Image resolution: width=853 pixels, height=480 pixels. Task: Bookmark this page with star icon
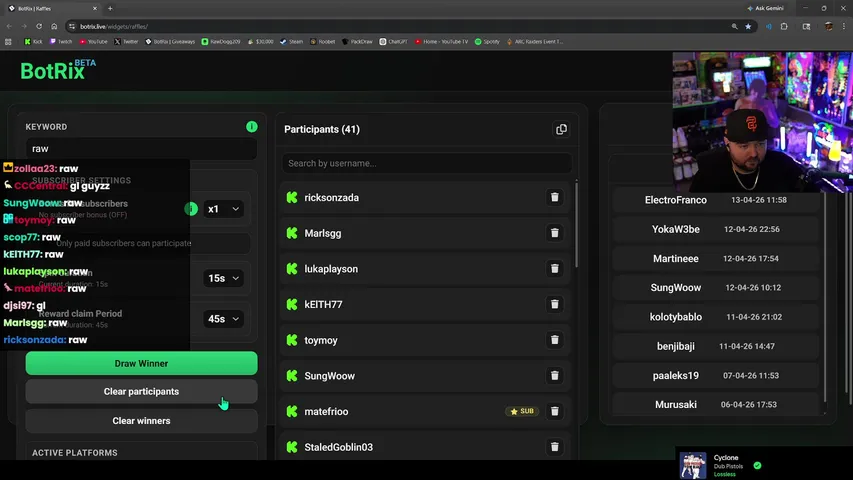(748, 26)
